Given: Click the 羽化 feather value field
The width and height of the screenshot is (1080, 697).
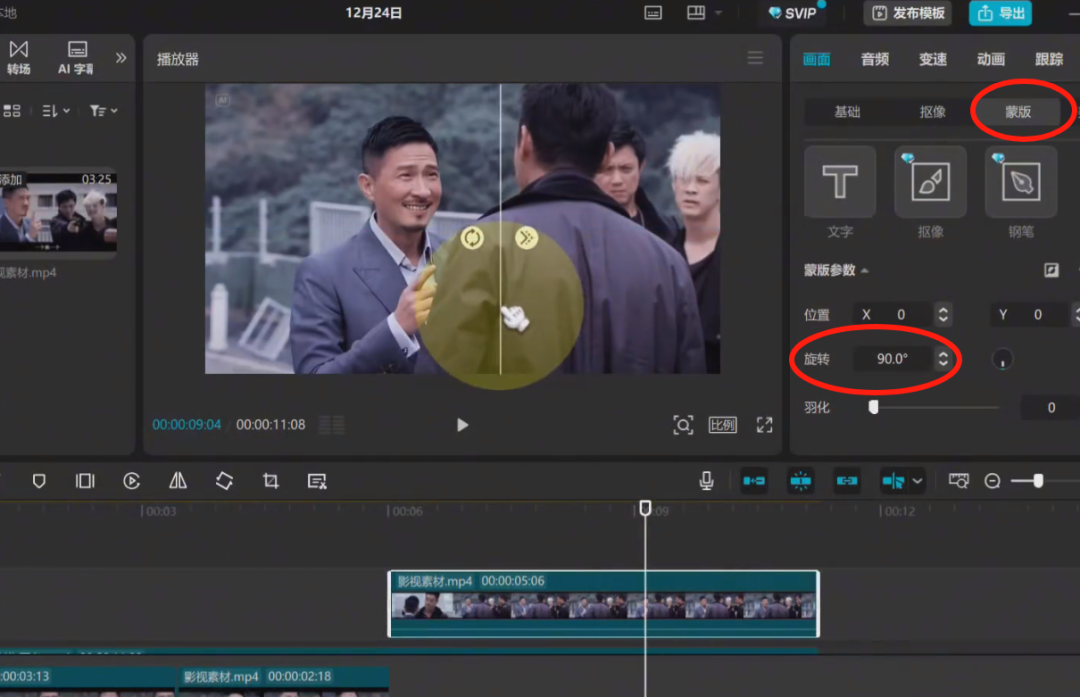Looking at the screenshot, I should click(x=1050, y=408).
